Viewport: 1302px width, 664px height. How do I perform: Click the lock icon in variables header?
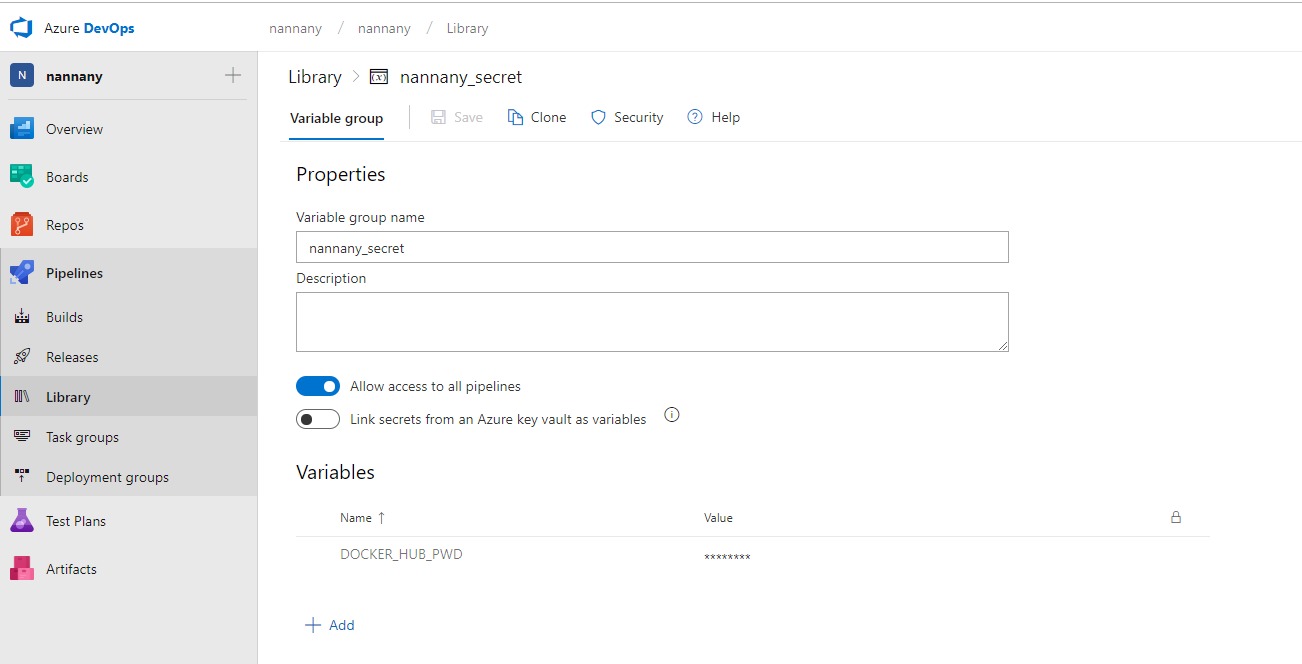(x=1176, y=518)
